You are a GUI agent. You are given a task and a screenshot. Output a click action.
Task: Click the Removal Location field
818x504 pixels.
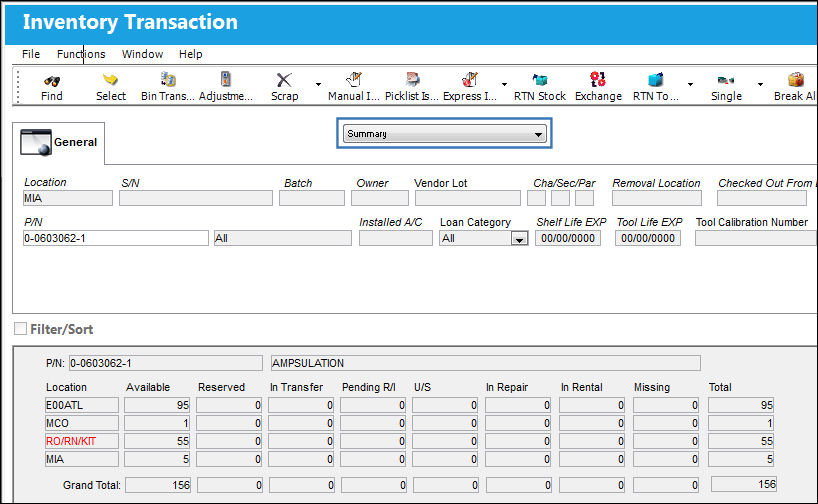(657, 198)
